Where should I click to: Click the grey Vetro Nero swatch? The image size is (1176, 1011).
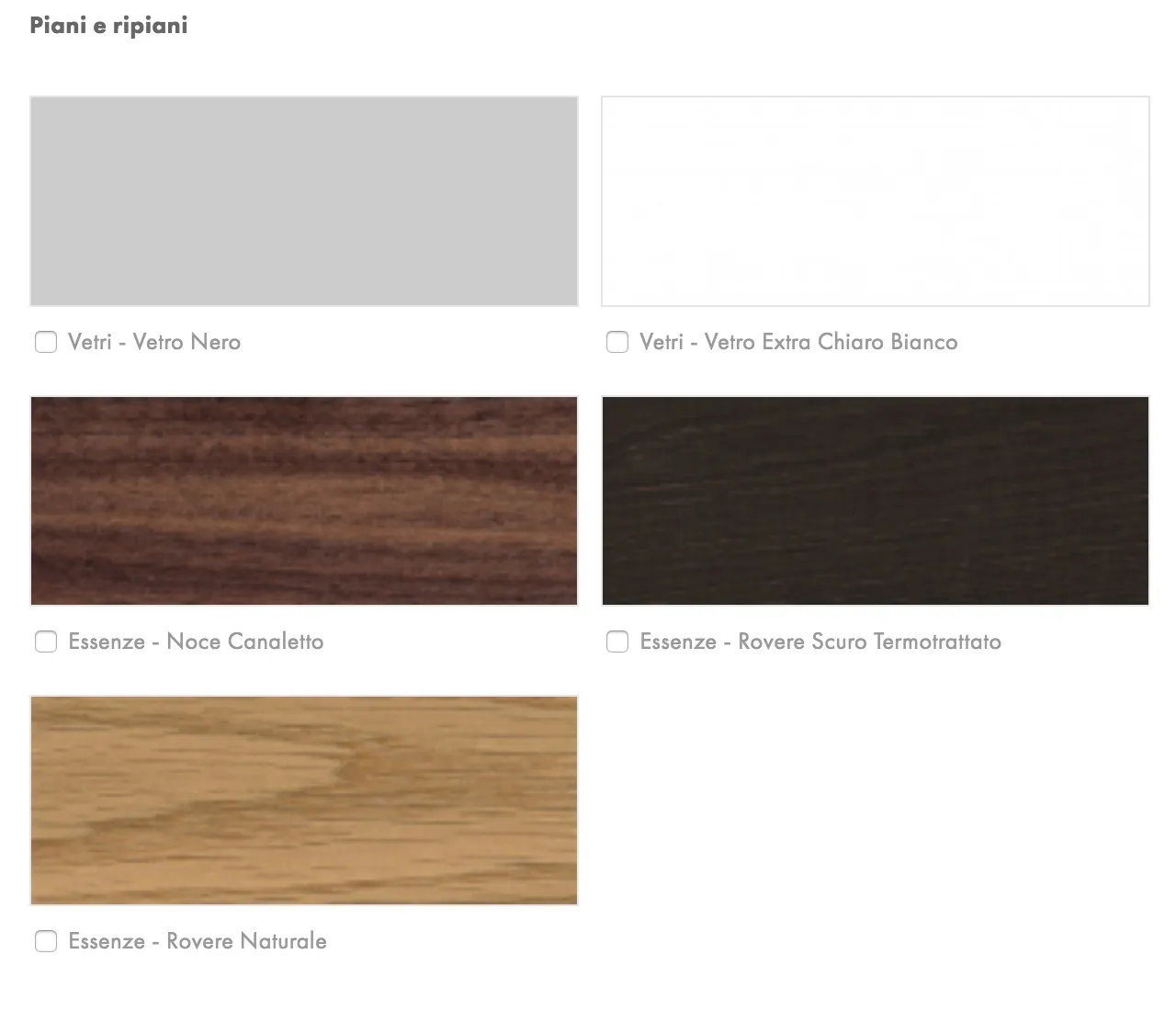(x=304, y=201)
